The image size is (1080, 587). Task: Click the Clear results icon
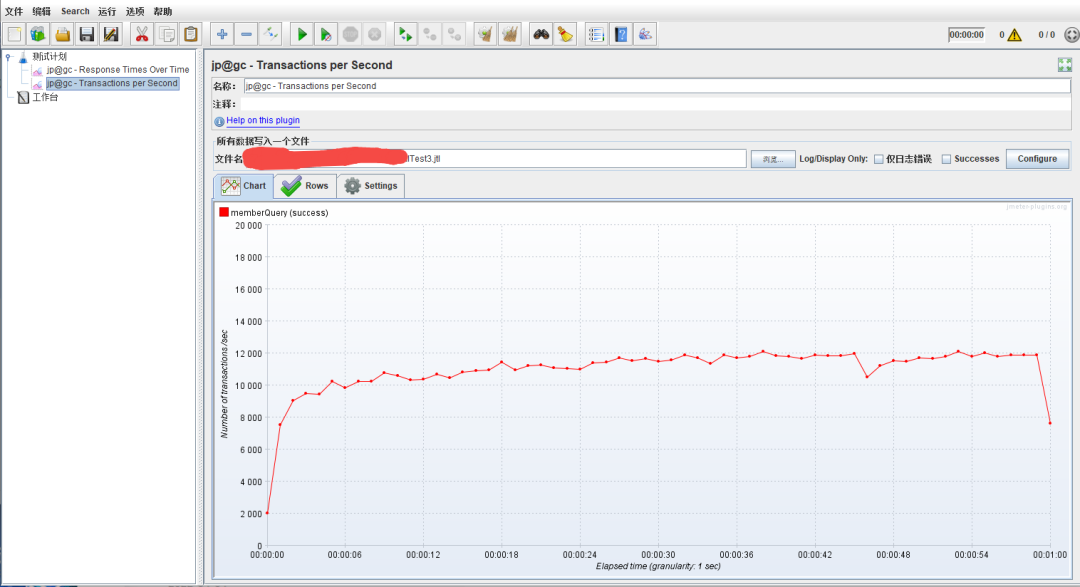coord(486,34)
